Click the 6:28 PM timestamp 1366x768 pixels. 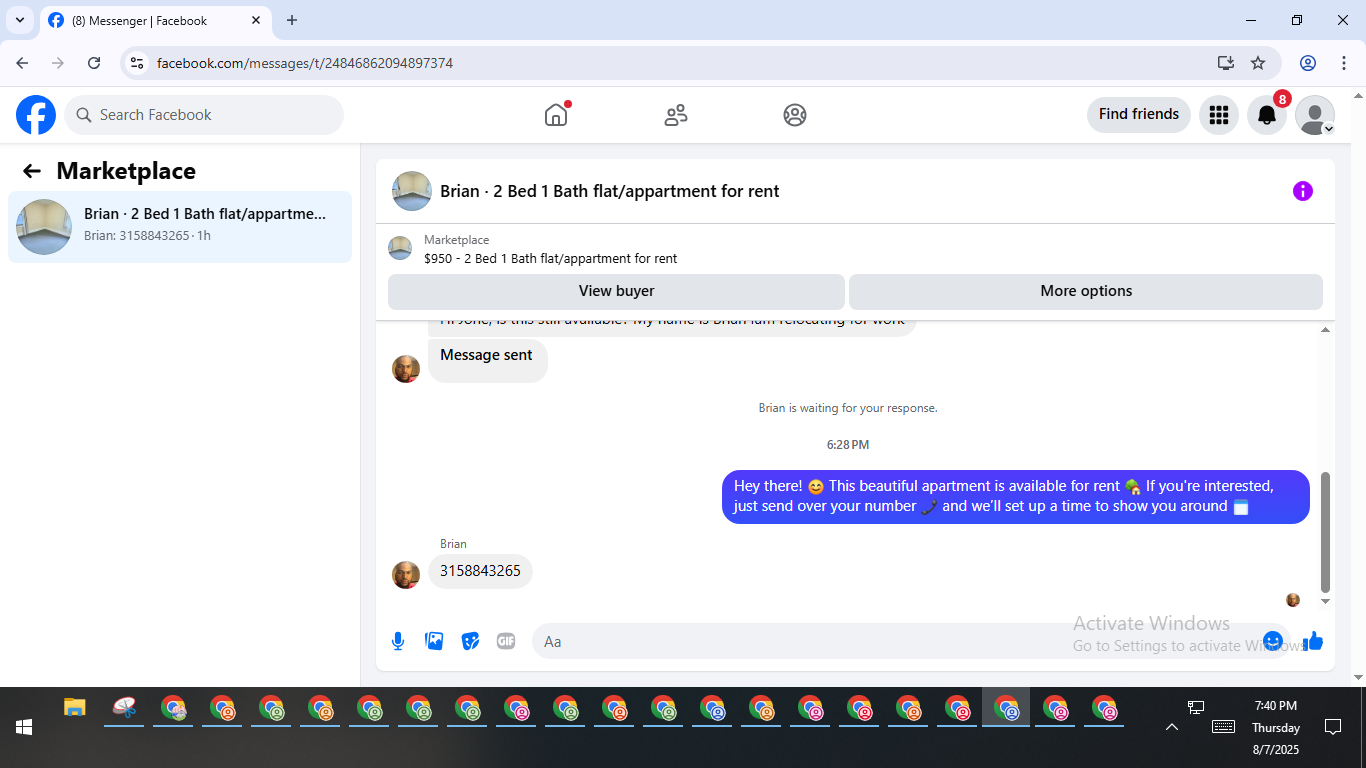[848, 444]
